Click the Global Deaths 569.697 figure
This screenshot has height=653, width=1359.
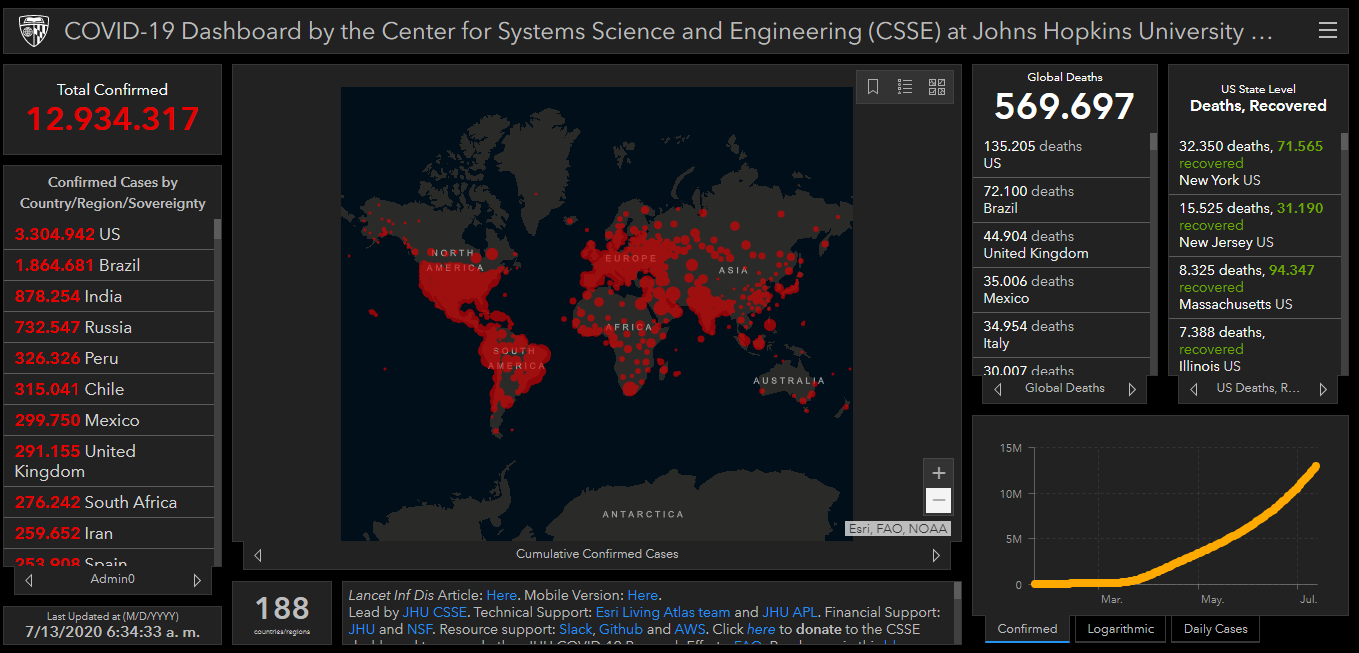pos(1064,106)
